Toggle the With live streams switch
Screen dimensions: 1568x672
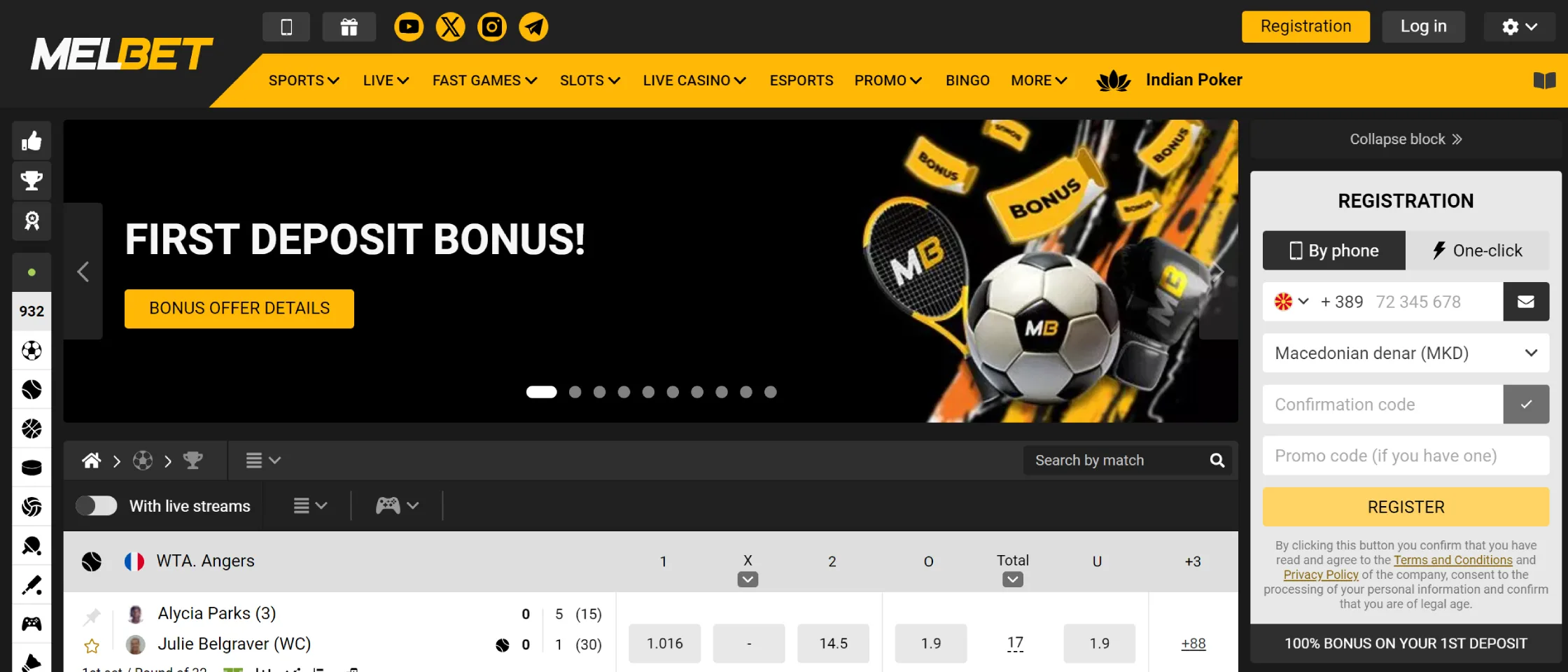97,506
